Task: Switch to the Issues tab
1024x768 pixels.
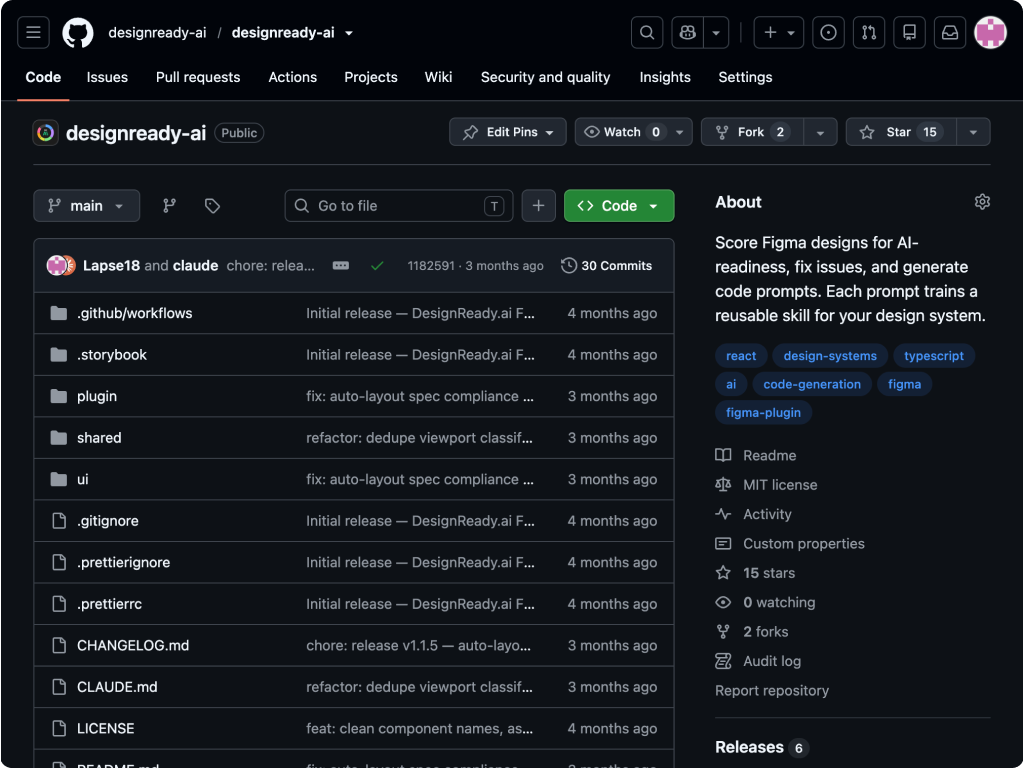Action: pos(107,77)
